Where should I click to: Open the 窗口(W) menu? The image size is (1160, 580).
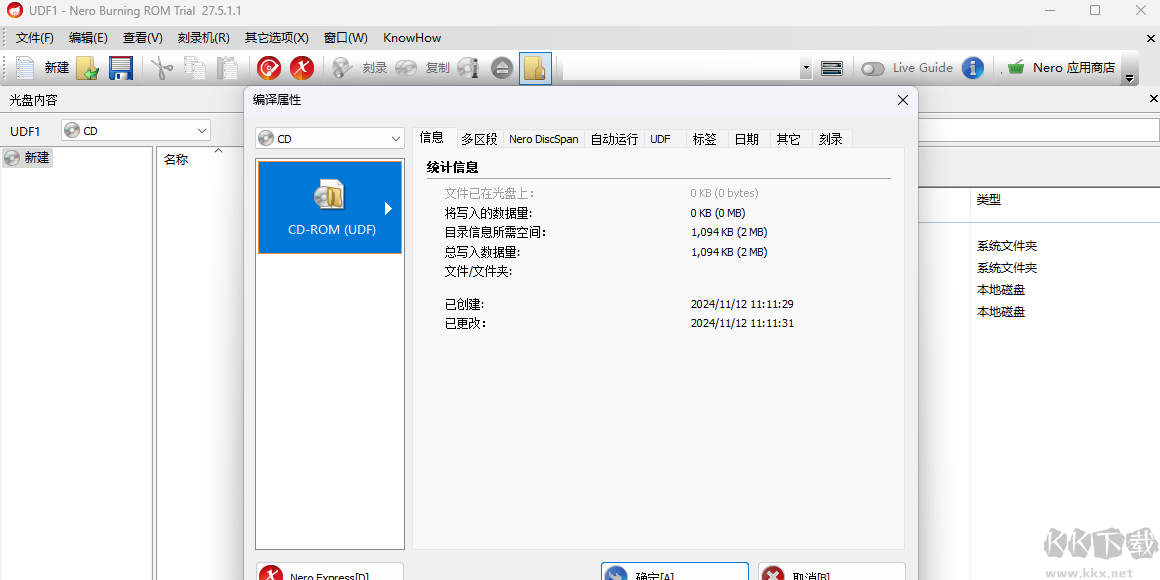(x=345, y=38)
